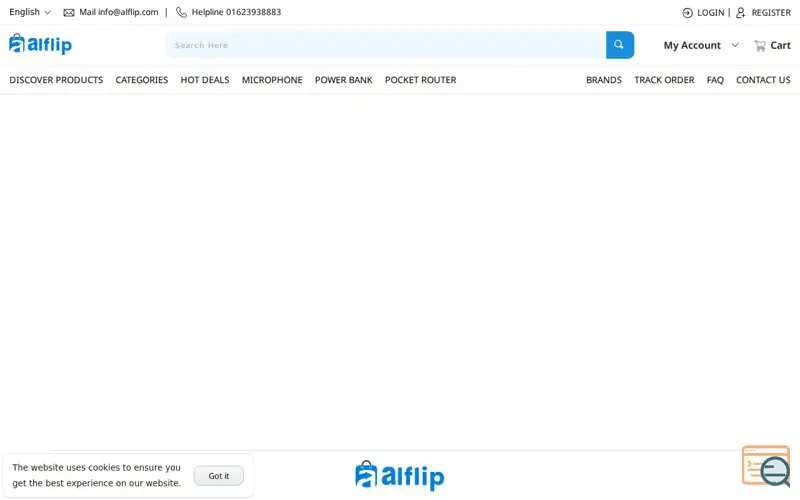The height and width of the screenshot is (500, 800).
Task: Click the blue search magnifier button
Action: click(619, 45)
